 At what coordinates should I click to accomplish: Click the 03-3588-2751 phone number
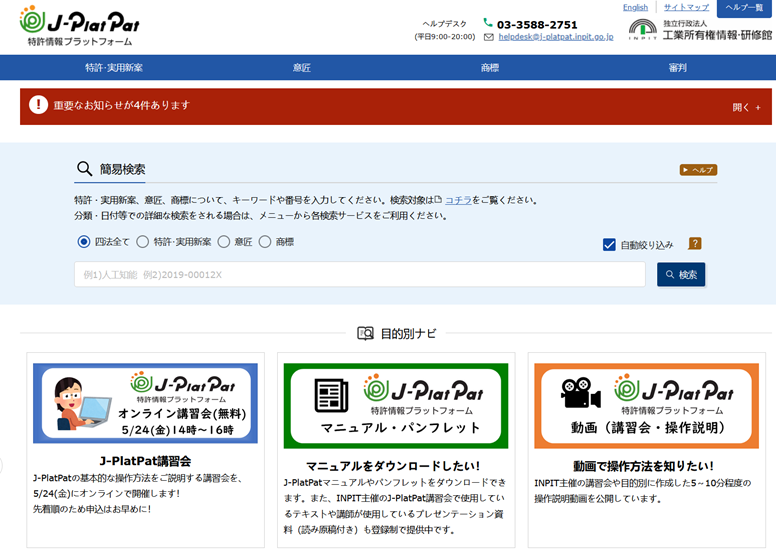click(537, 24)
